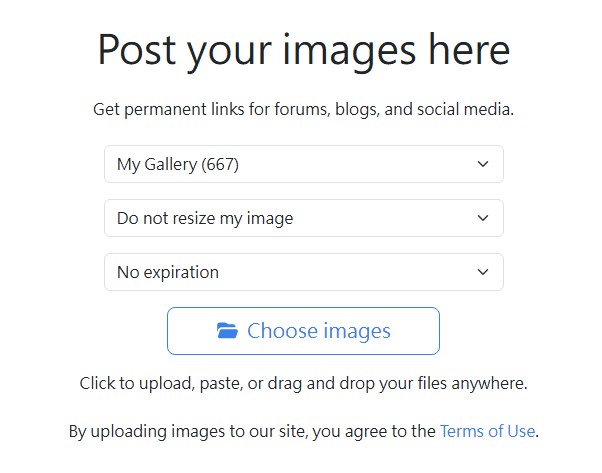Click the gallery dropdown chevron arrow
The image size is (602, 473).
(483, 164)
